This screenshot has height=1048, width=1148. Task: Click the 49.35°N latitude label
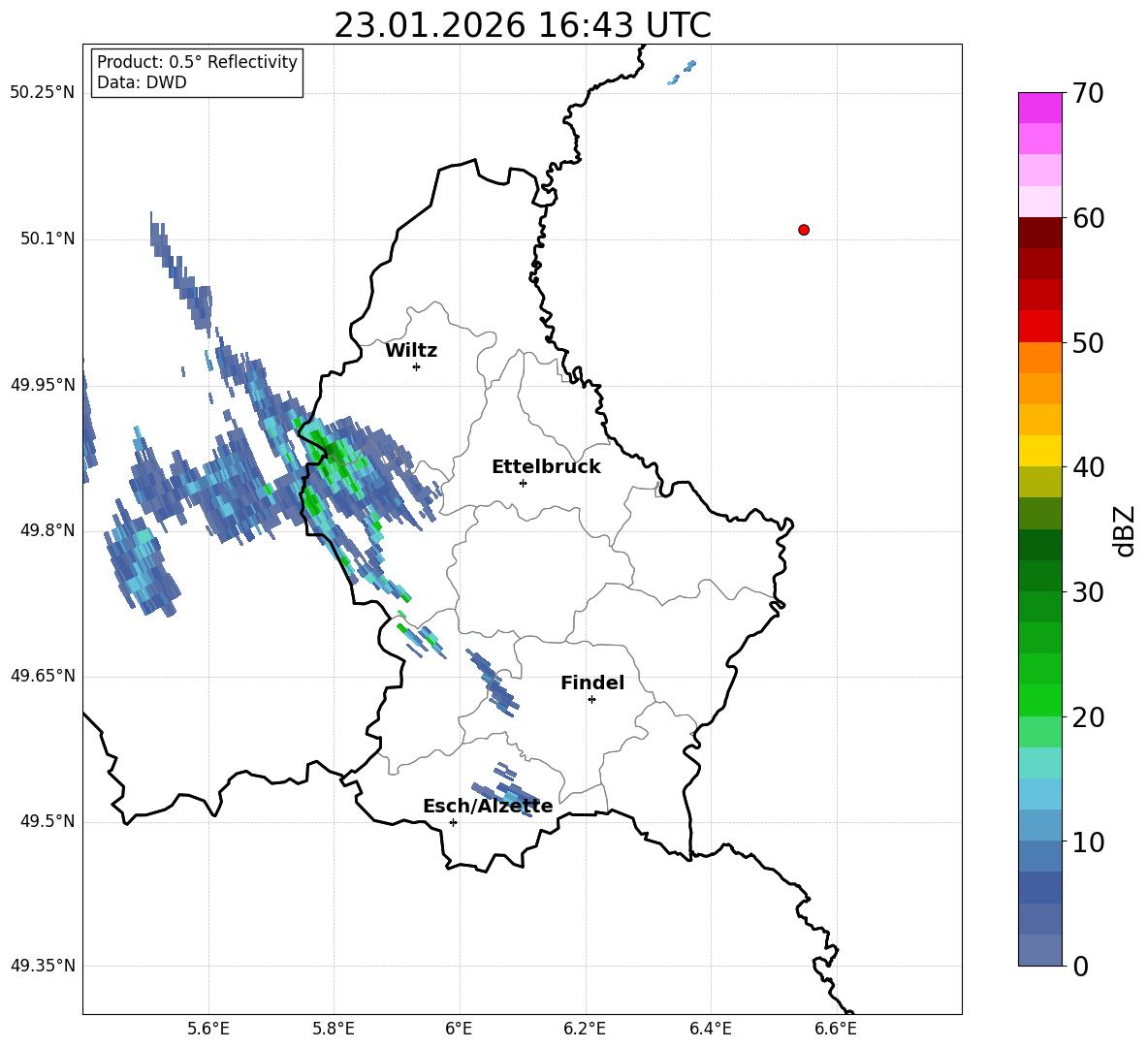[43, 966]
